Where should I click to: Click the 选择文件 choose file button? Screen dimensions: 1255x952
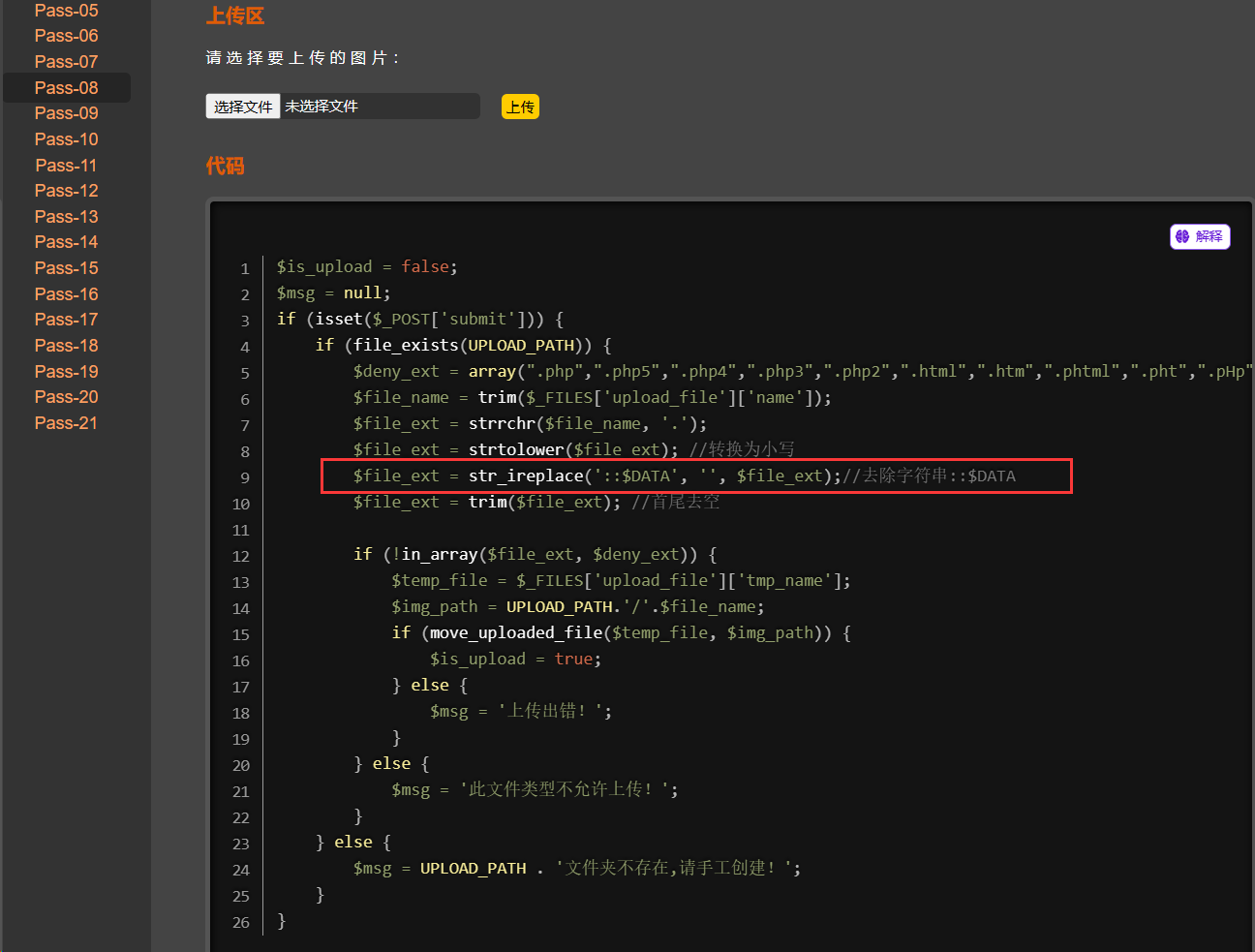pos(243,107)
